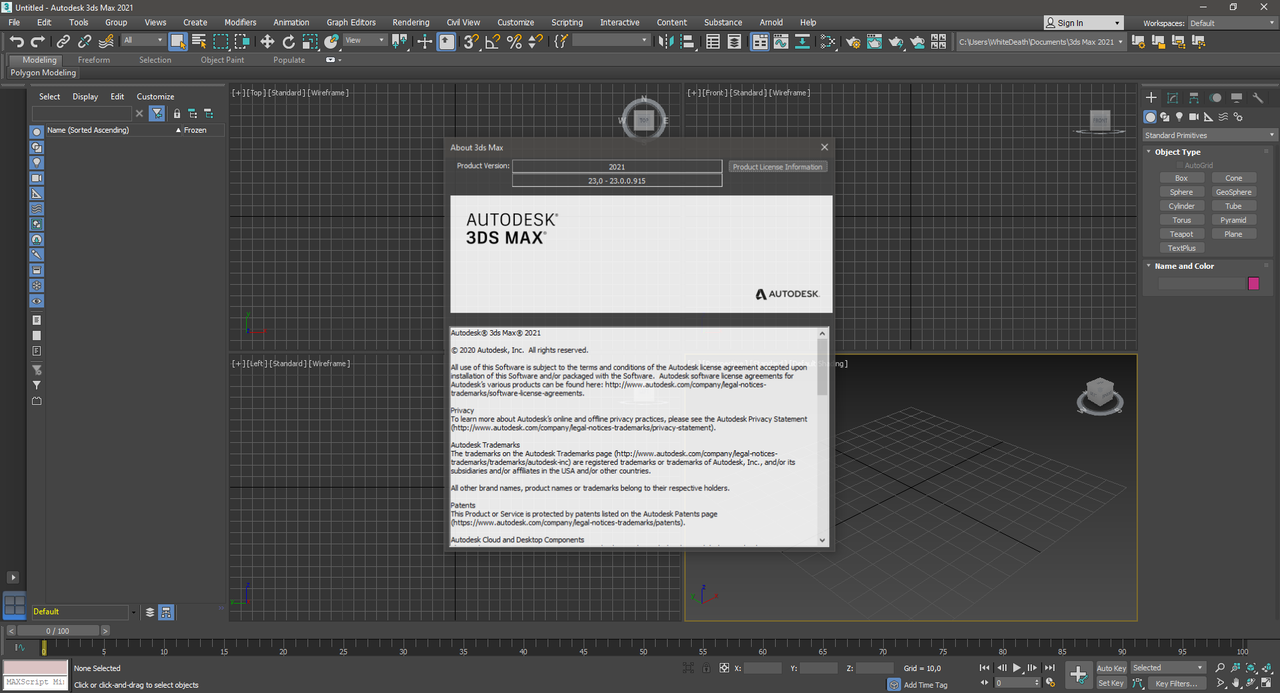Click the Set Key button
Screen dimensions: 1280x693
(1111, 683)
